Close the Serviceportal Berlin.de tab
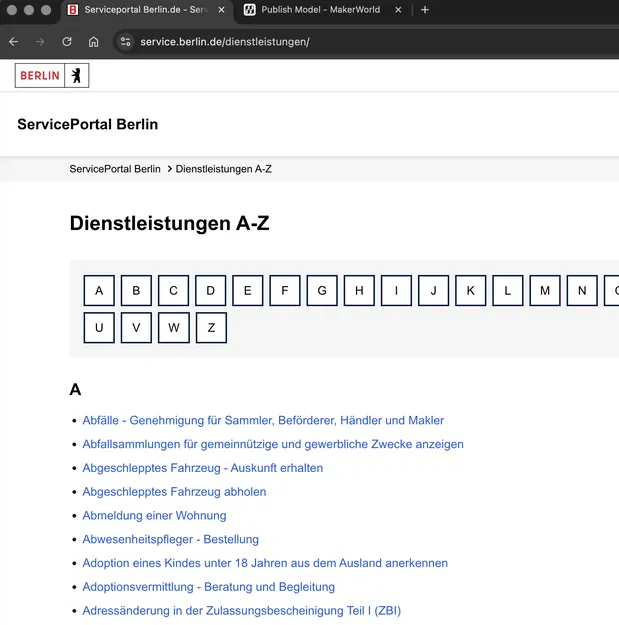 click(x=221, y=10)
